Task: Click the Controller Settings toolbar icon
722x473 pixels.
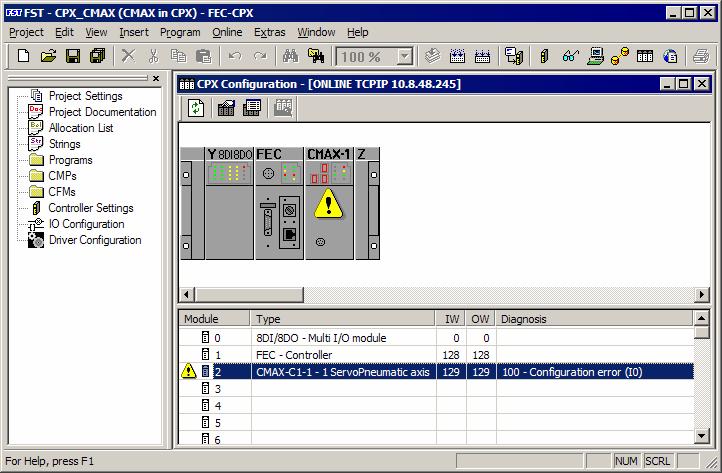Action: 544,56
